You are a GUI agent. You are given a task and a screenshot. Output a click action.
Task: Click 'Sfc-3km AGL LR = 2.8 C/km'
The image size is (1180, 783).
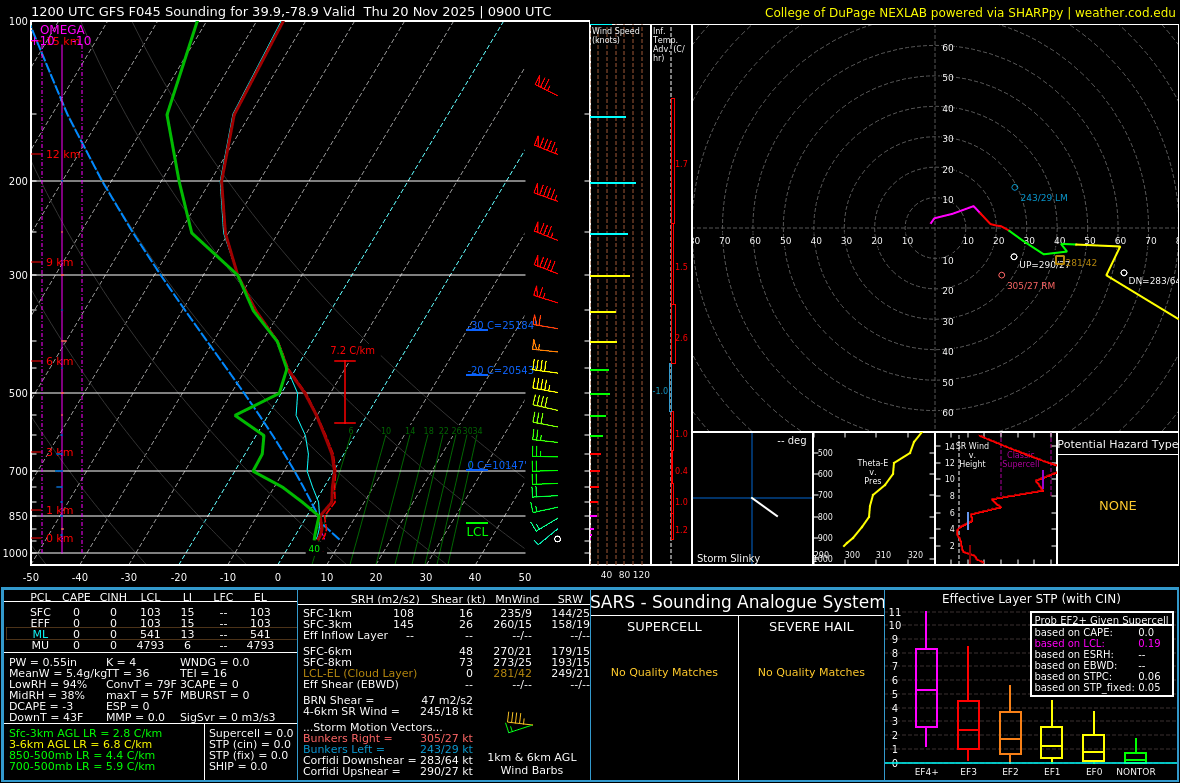pos(85,733)
